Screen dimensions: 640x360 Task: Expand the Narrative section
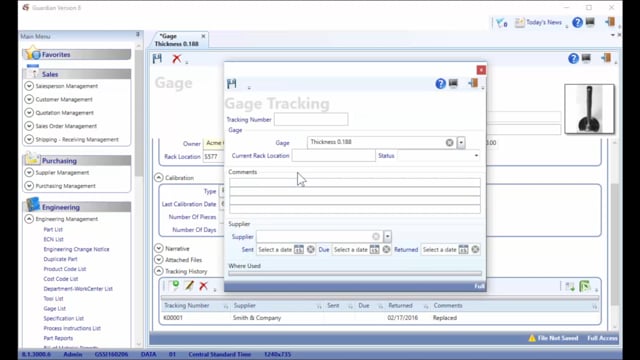pyautogui.click(x=159, y=248)
